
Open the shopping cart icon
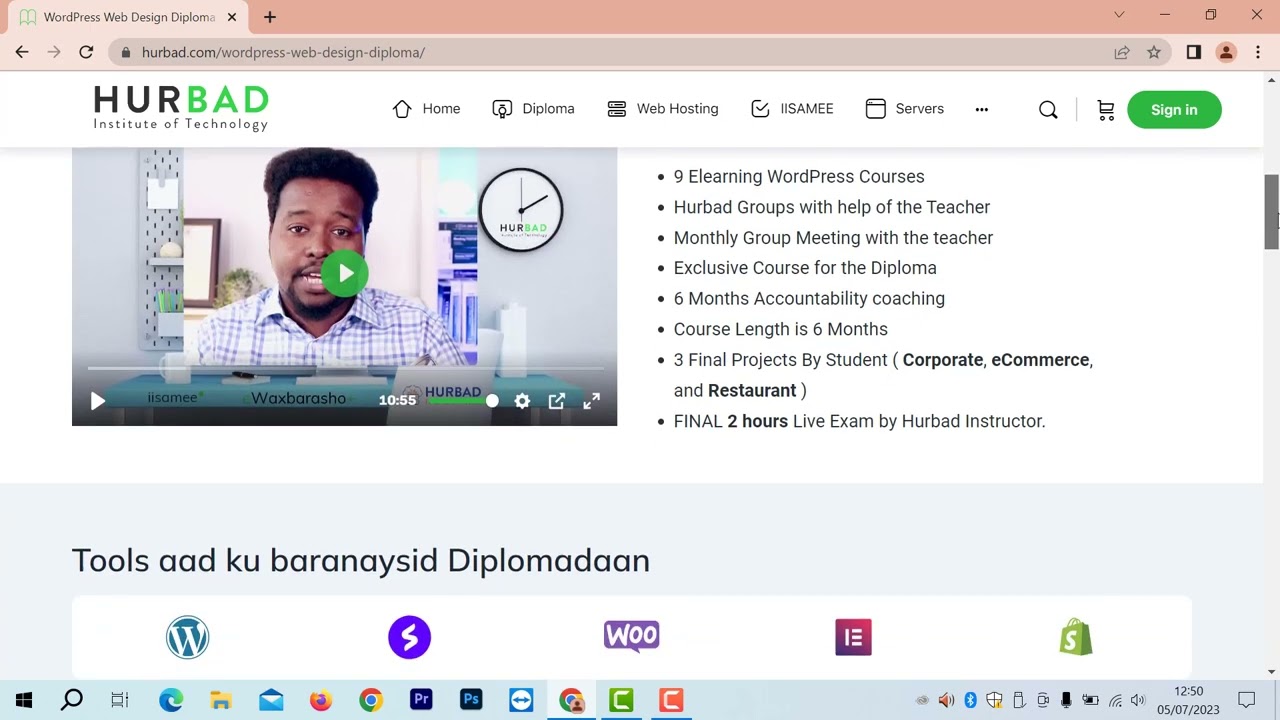[1106, 110]
